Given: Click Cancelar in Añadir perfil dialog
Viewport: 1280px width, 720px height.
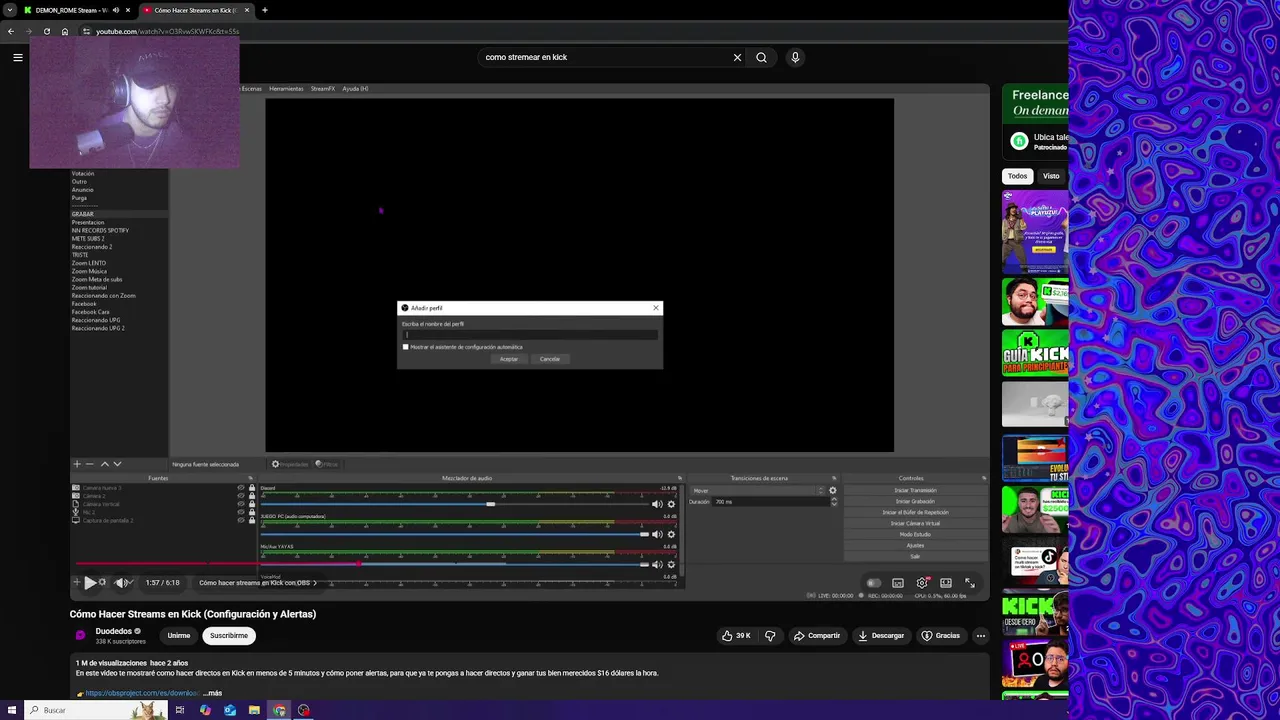Looking at the screenshot, I should pos(550,359).
